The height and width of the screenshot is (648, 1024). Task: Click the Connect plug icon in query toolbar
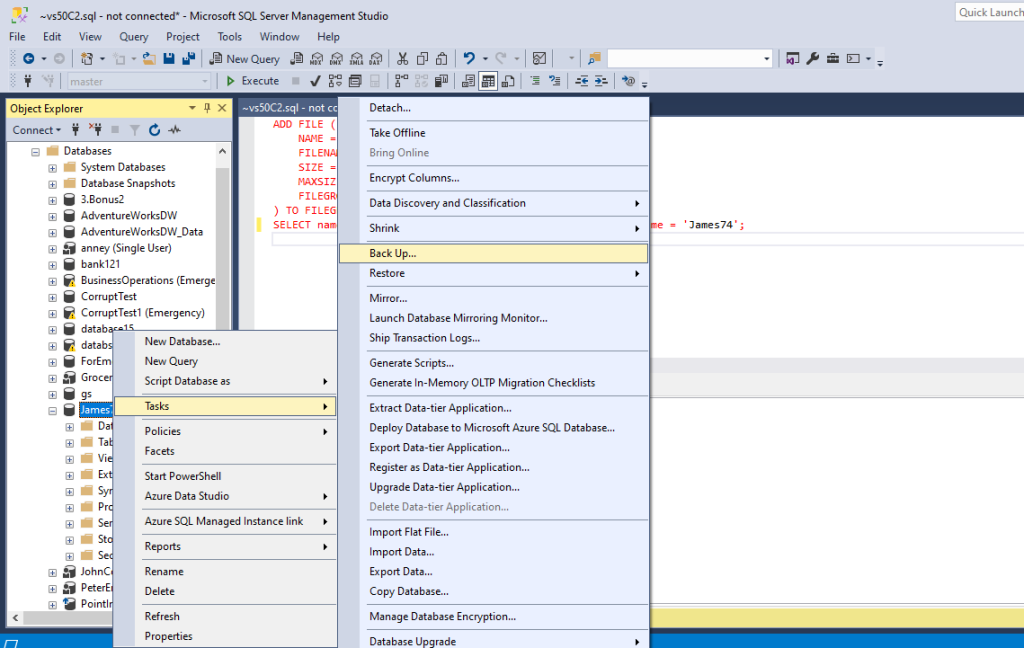click(28, 81)
